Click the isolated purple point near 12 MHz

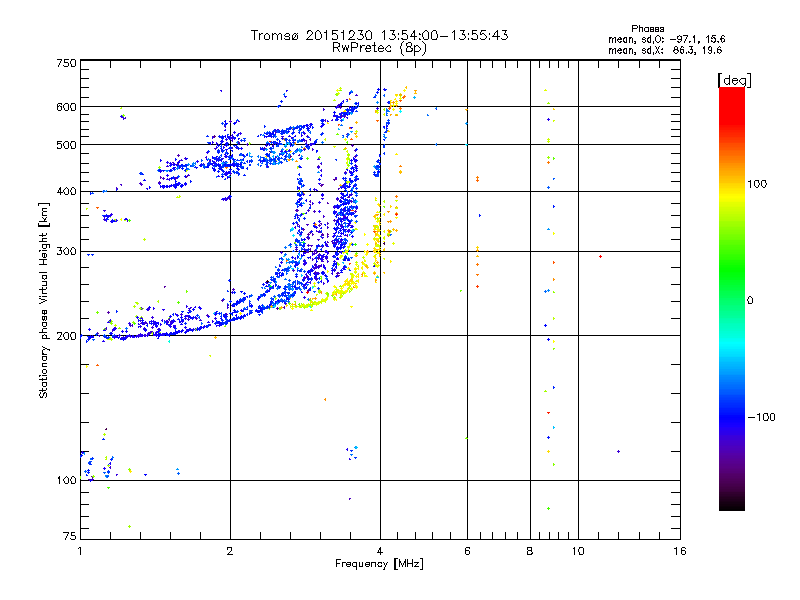coord(618,452)
